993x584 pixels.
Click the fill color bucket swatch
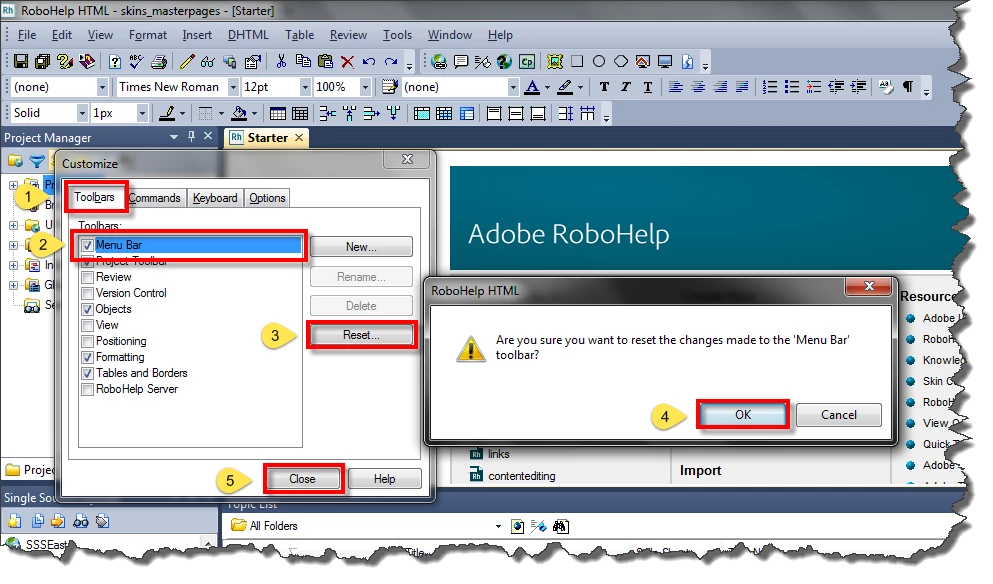coord(239,113)
